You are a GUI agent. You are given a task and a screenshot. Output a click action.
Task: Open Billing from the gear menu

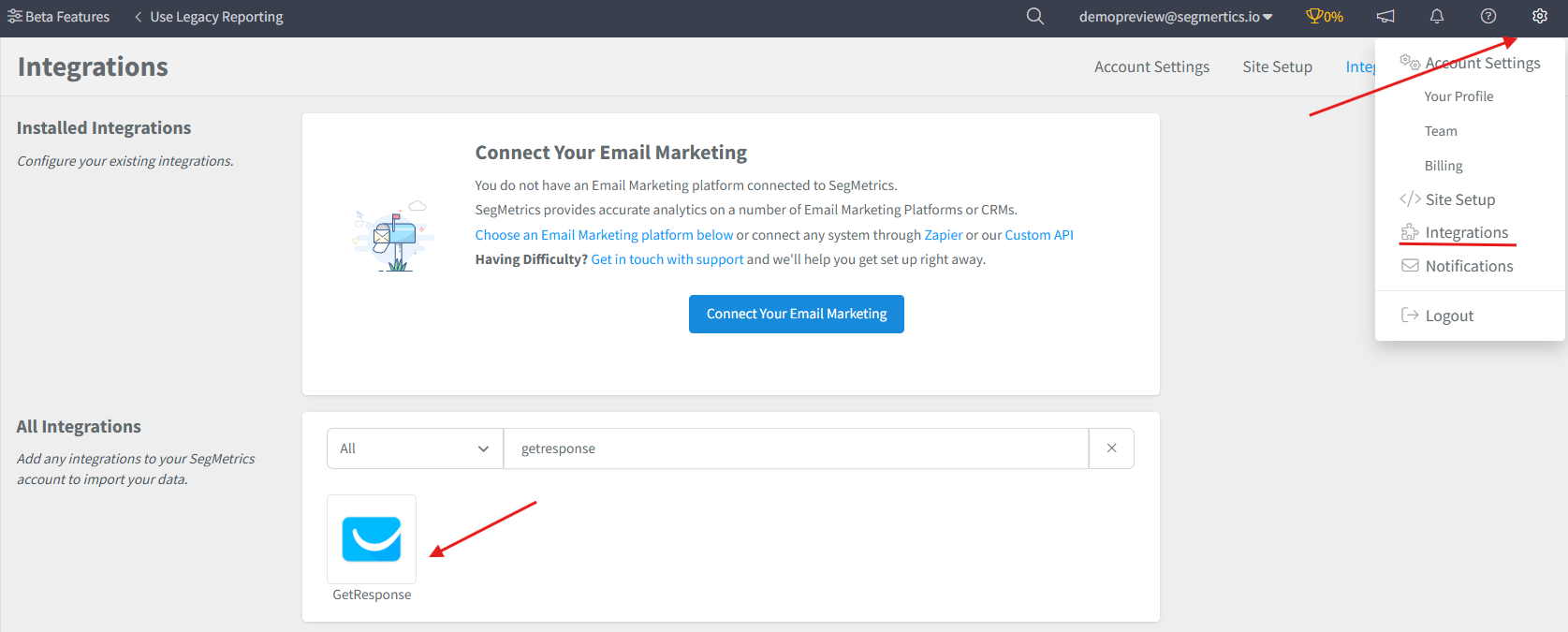1443,166
